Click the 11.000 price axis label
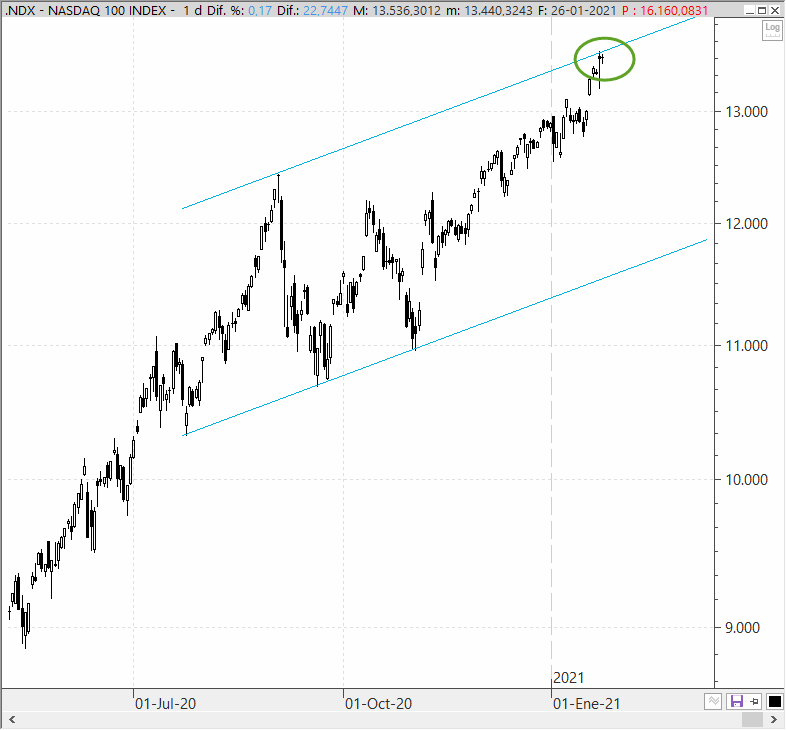The width and height of the screenshot is (786, 730). 746,345
